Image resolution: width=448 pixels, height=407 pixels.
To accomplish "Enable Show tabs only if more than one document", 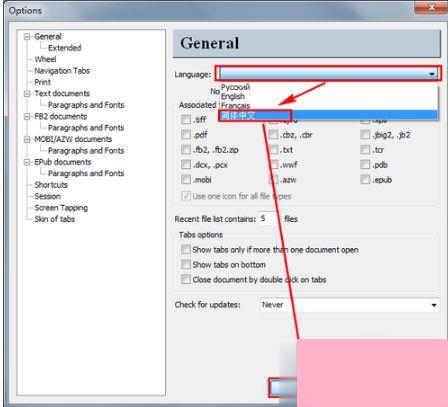I will (x=186, y=249).
